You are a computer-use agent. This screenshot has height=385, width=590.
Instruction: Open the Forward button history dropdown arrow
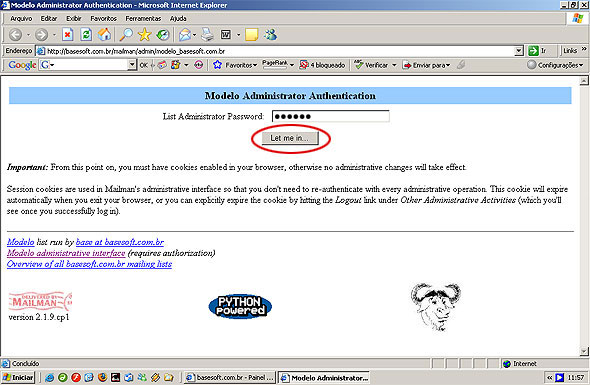tap(54, 35)
